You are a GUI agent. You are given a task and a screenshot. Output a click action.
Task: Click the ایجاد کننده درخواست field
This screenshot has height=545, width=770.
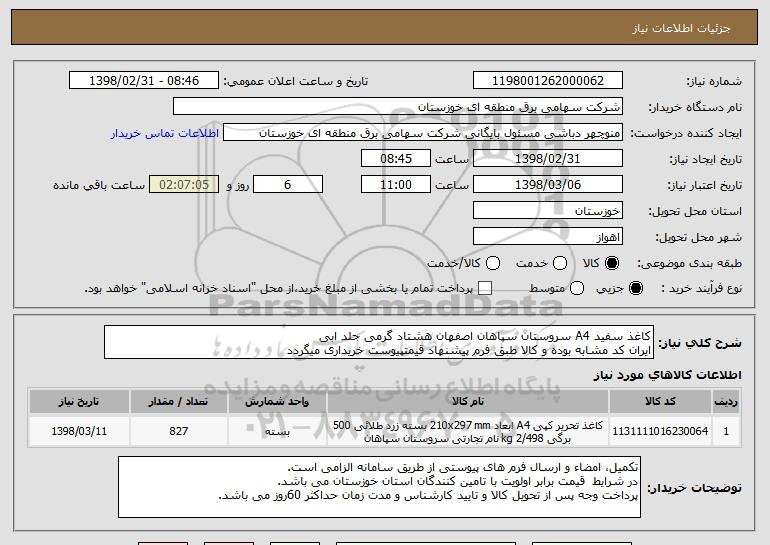tap(423, 133)
